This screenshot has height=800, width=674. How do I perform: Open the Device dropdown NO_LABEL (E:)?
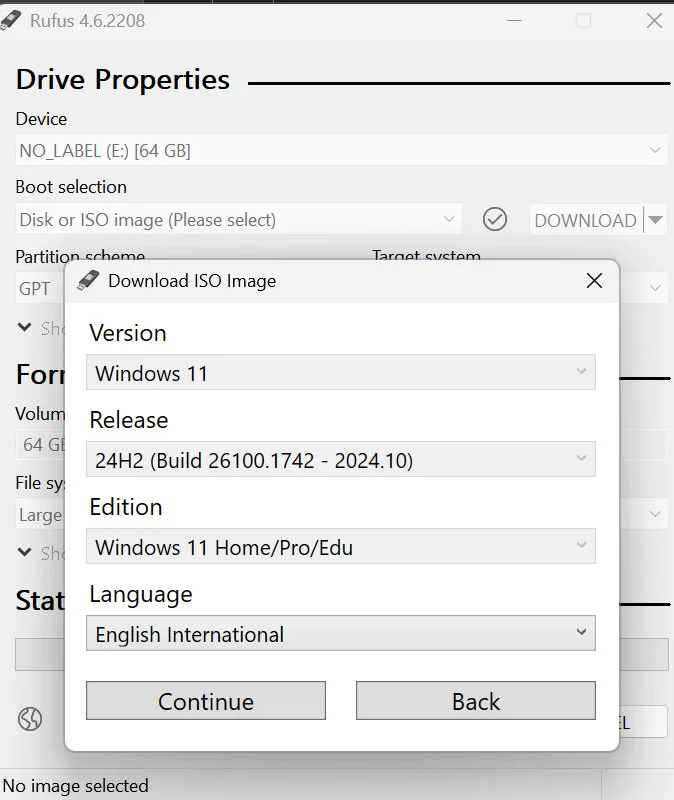coord(341,150)
